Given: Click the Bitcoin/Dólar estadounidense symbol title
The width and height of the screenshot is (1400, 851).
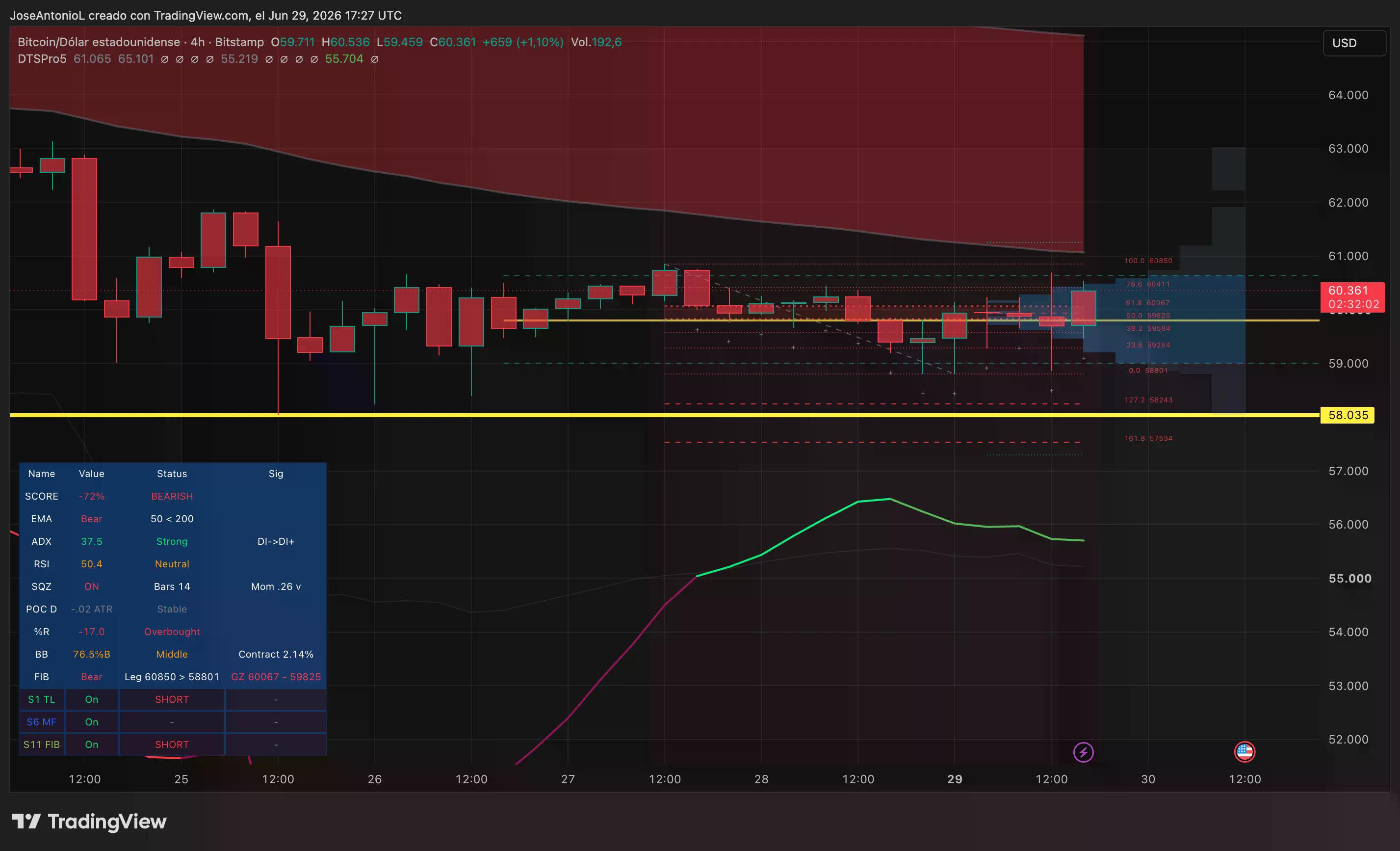Looking at the screenshot, I should (x=99, y=42).
